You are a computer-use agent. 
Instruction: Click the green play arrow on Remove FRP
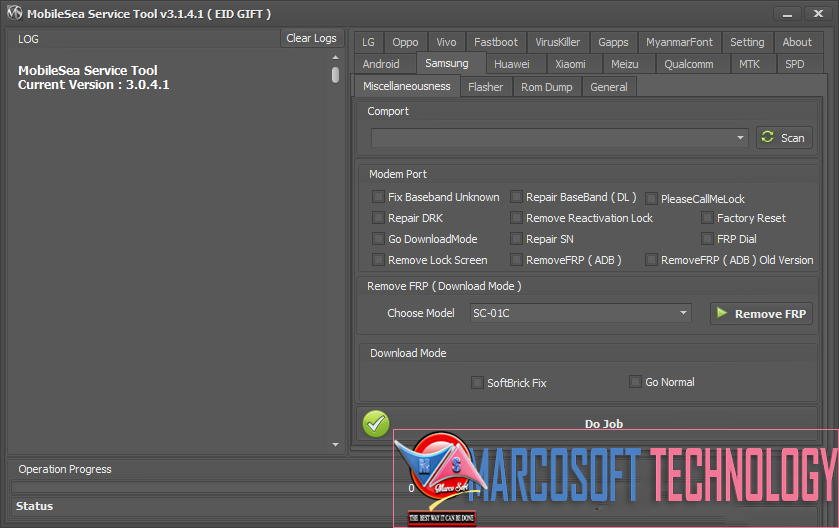pyautogui.click(x=722, y=313)
